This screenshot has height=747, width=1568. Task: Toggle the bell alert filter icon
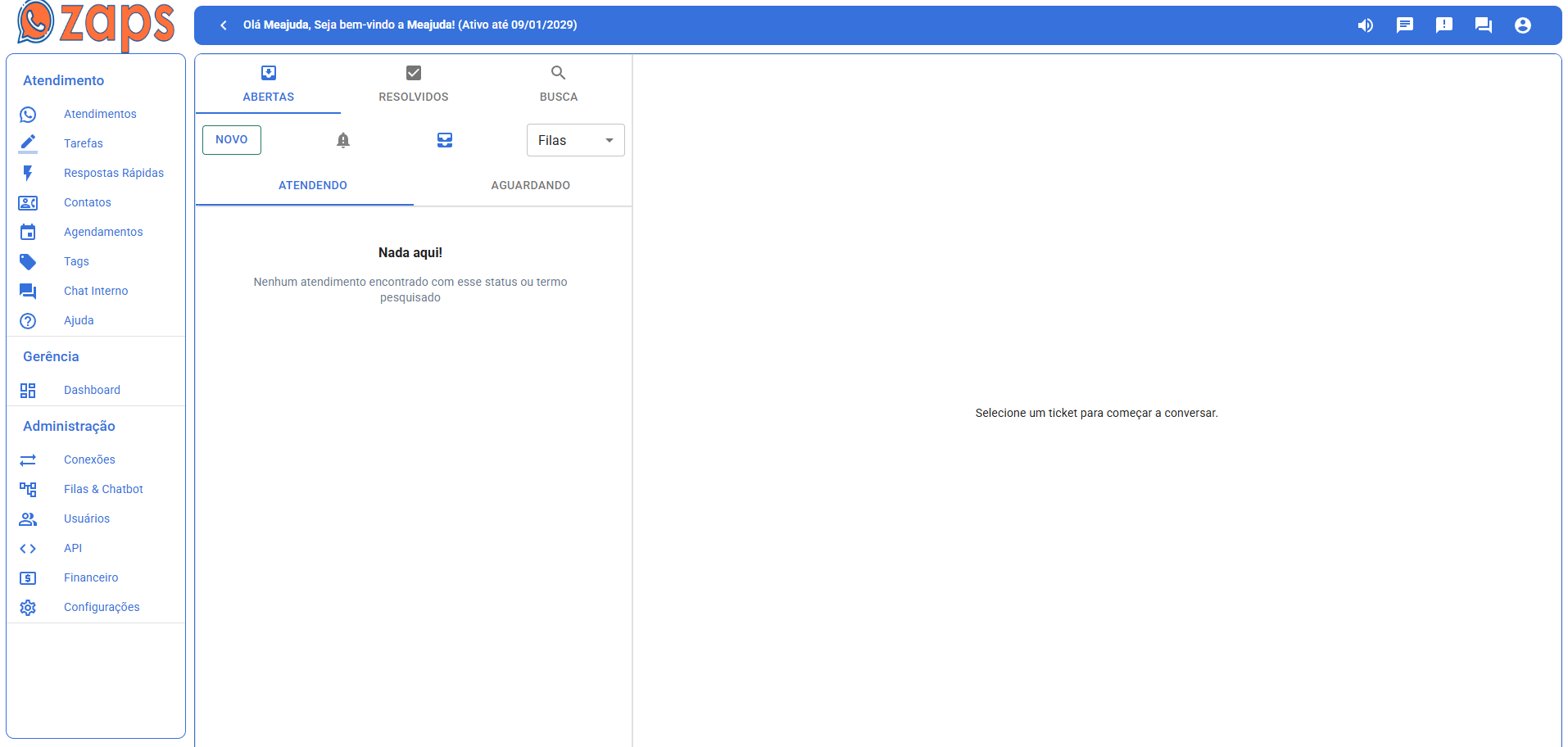coord(343,140)
